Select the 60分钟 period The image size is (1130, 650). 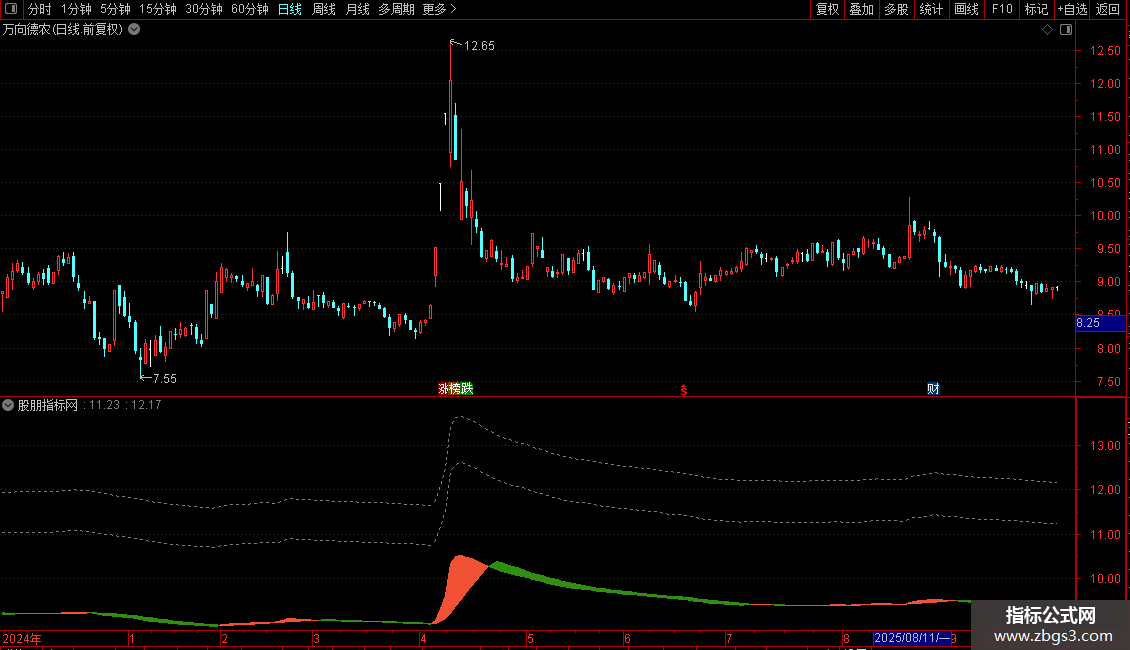click(x=249, y=9)
